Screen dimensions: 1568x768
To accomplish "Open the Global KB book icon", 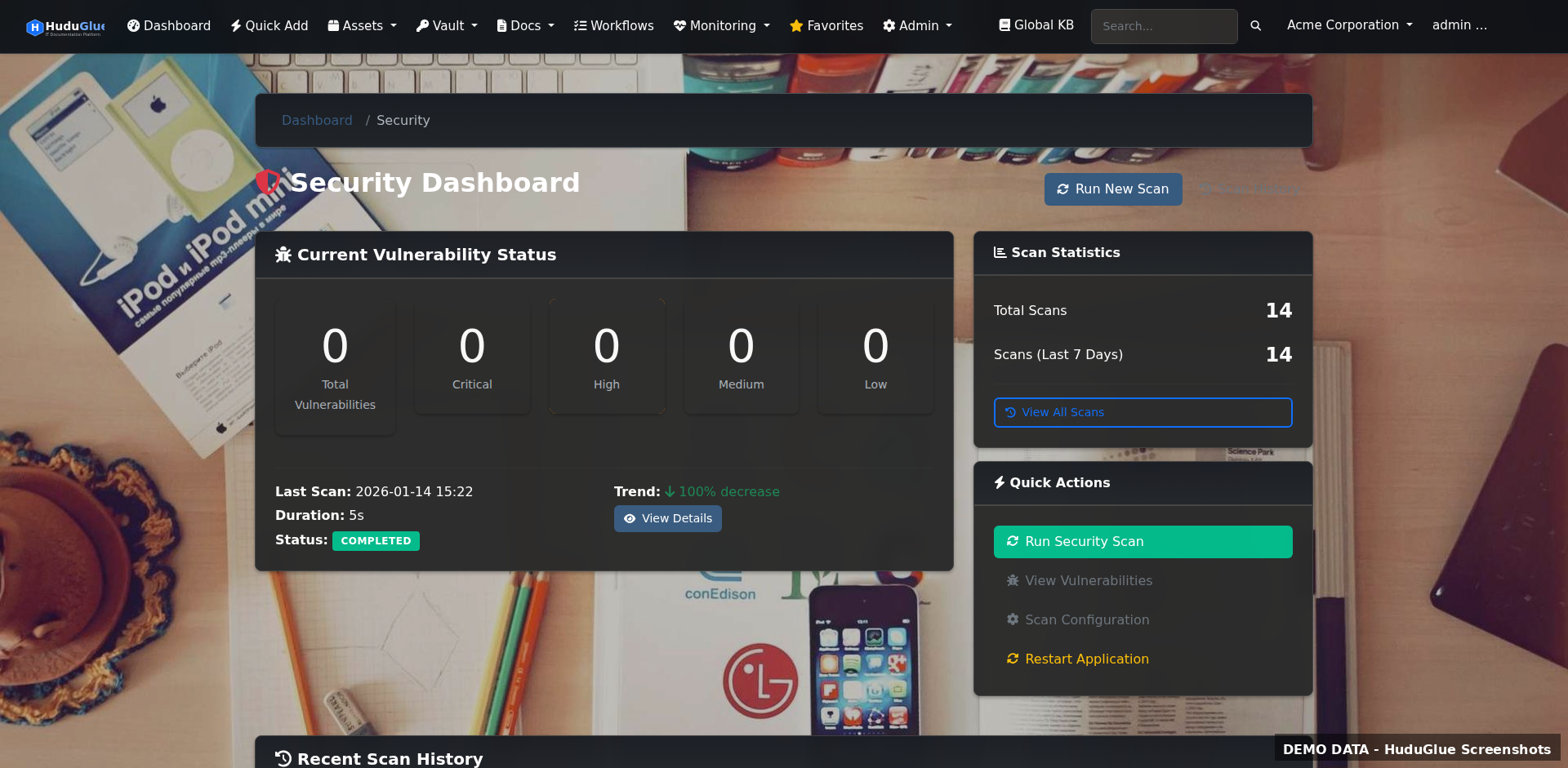I will tap(1004, 24).
